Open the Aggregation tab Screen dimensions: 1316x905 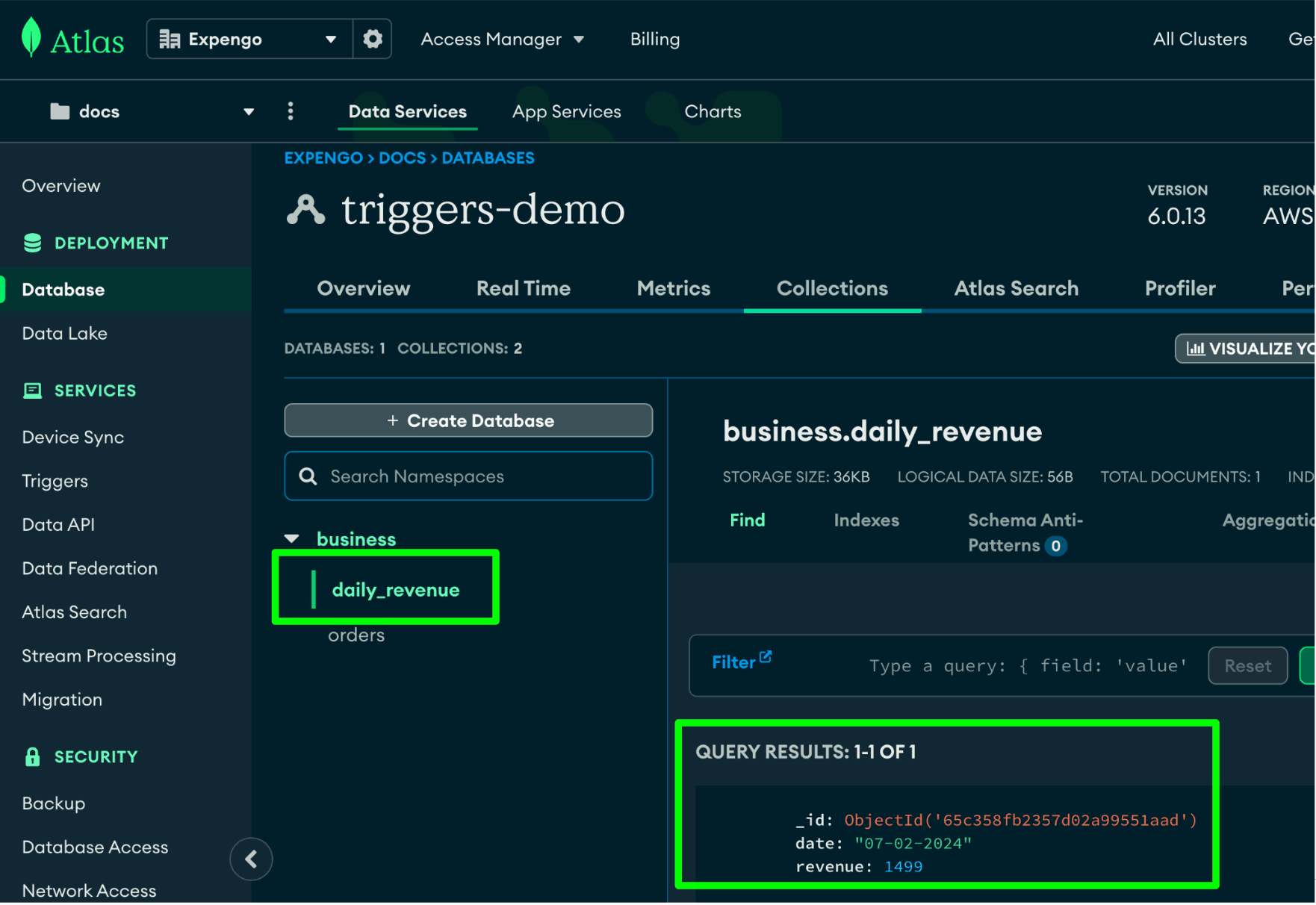coord(1268,520)
